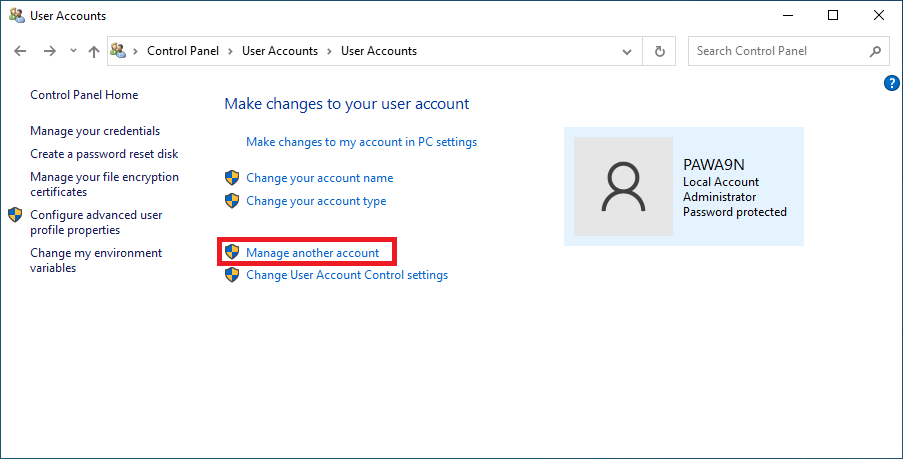Click the Back navigation arrow
Screen dimensions: 903x459
click(20, 51)
